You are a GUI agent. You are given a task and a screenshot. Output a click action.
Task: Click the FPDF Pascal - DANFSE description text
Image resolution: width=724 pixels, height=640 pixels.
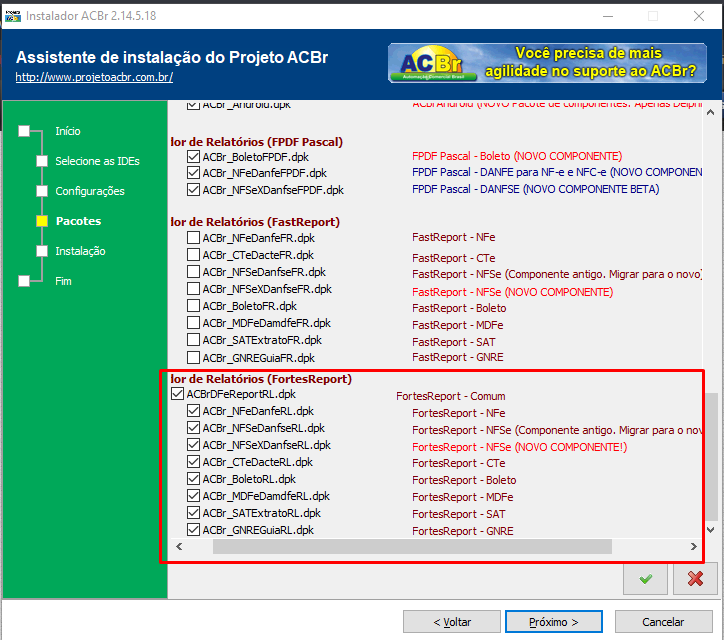pos(536,189)
